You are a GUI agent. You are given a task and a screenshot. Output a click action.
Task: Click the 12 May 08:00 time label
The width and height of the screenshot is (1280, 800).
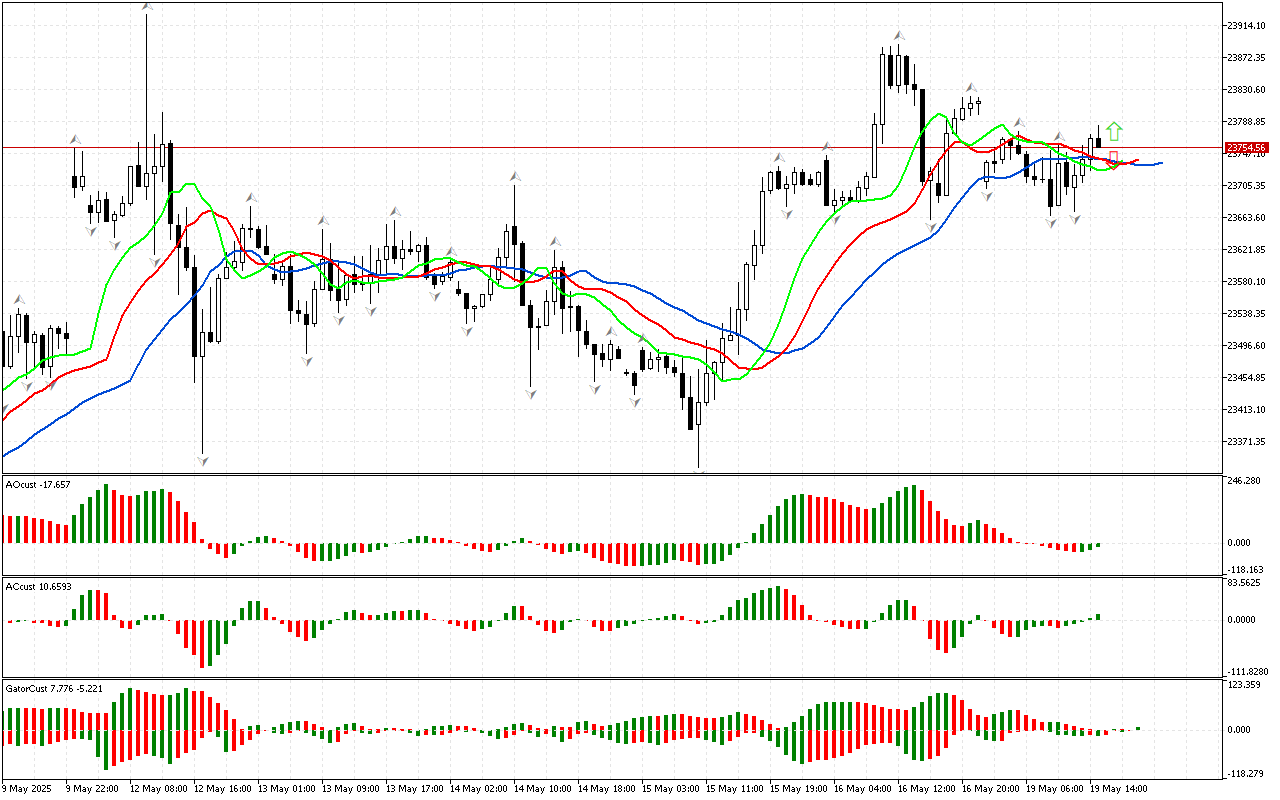pyautogui.click(x=156, y=788)
